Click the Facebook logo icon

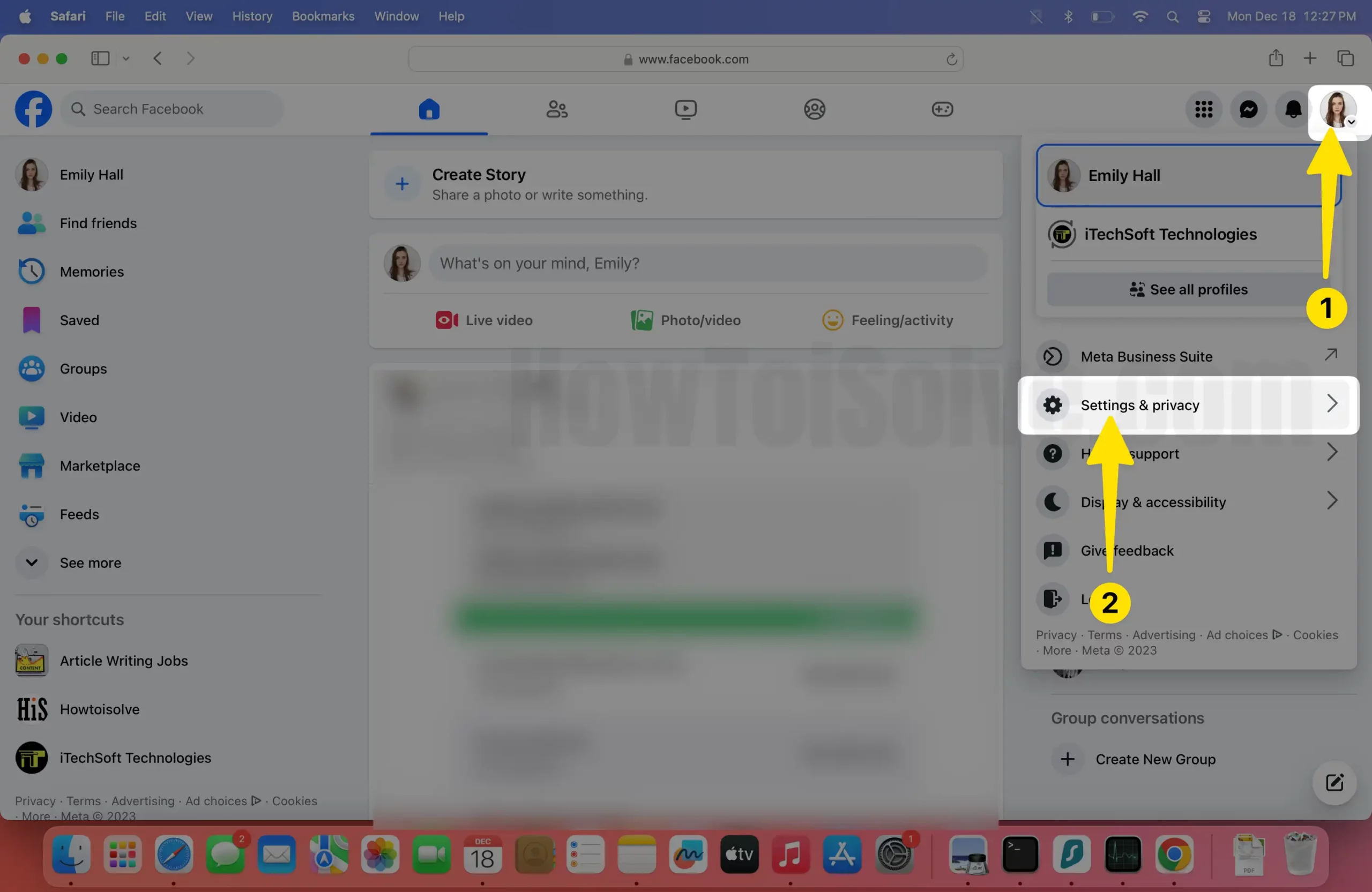33,109
